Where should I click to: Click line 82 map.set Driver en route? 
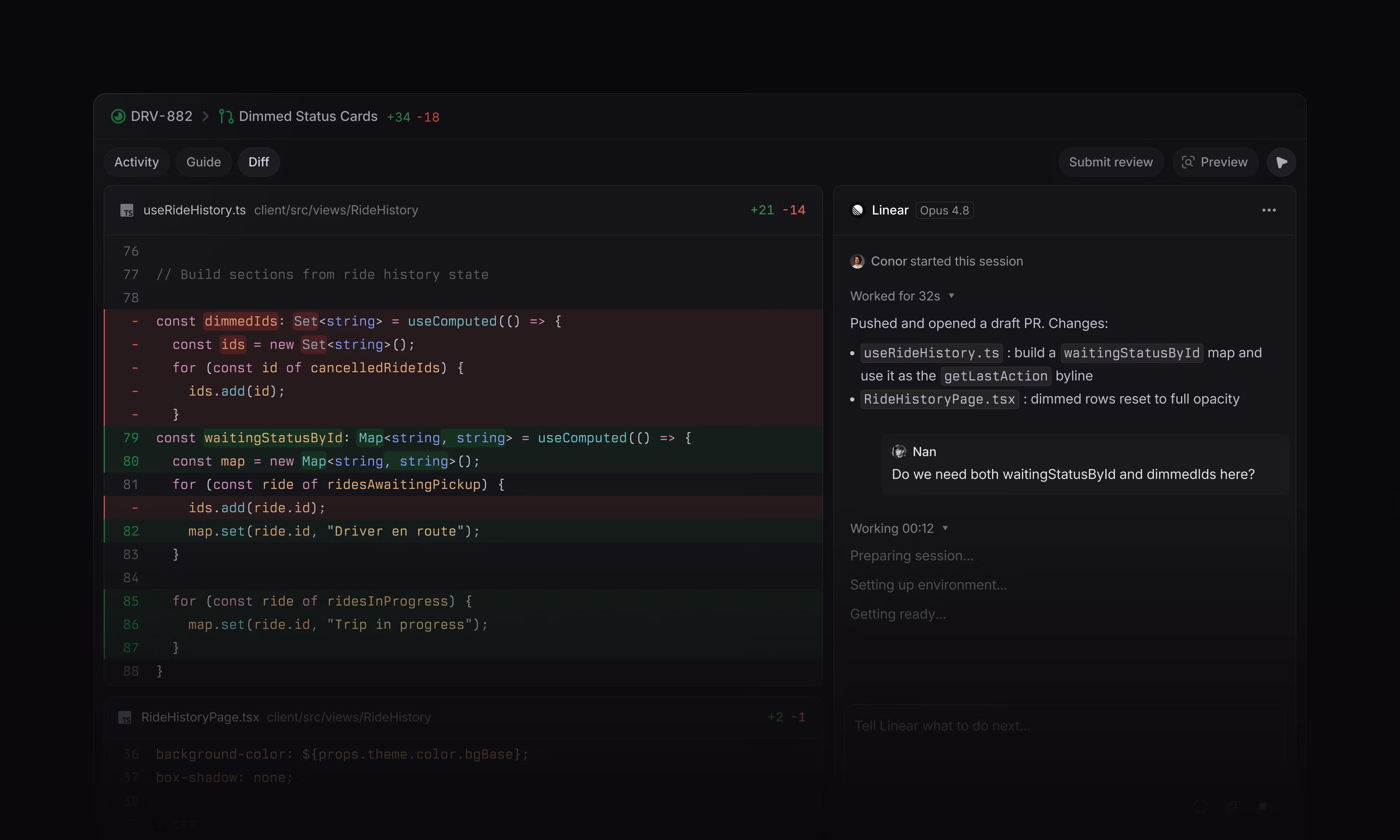click(463, 532)
